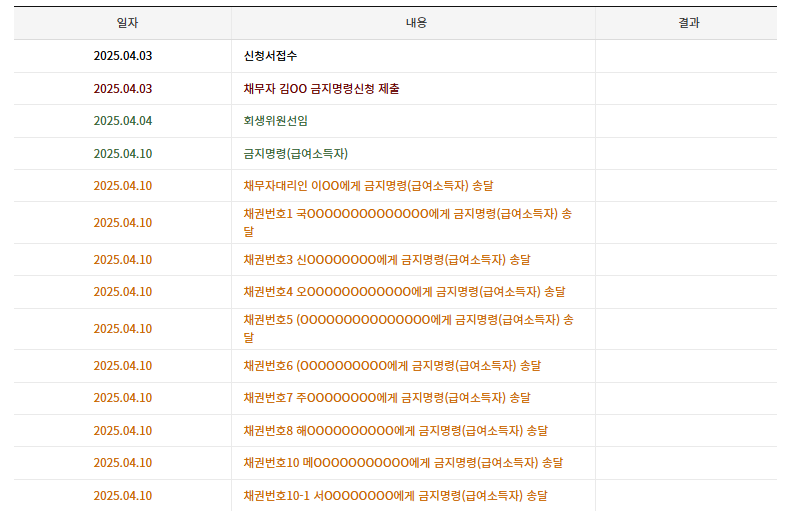Screen dimensions: 791x521
Task: Select 채무자 김OO 금지명령신청 제출 entry
Action: coord(321,89)
